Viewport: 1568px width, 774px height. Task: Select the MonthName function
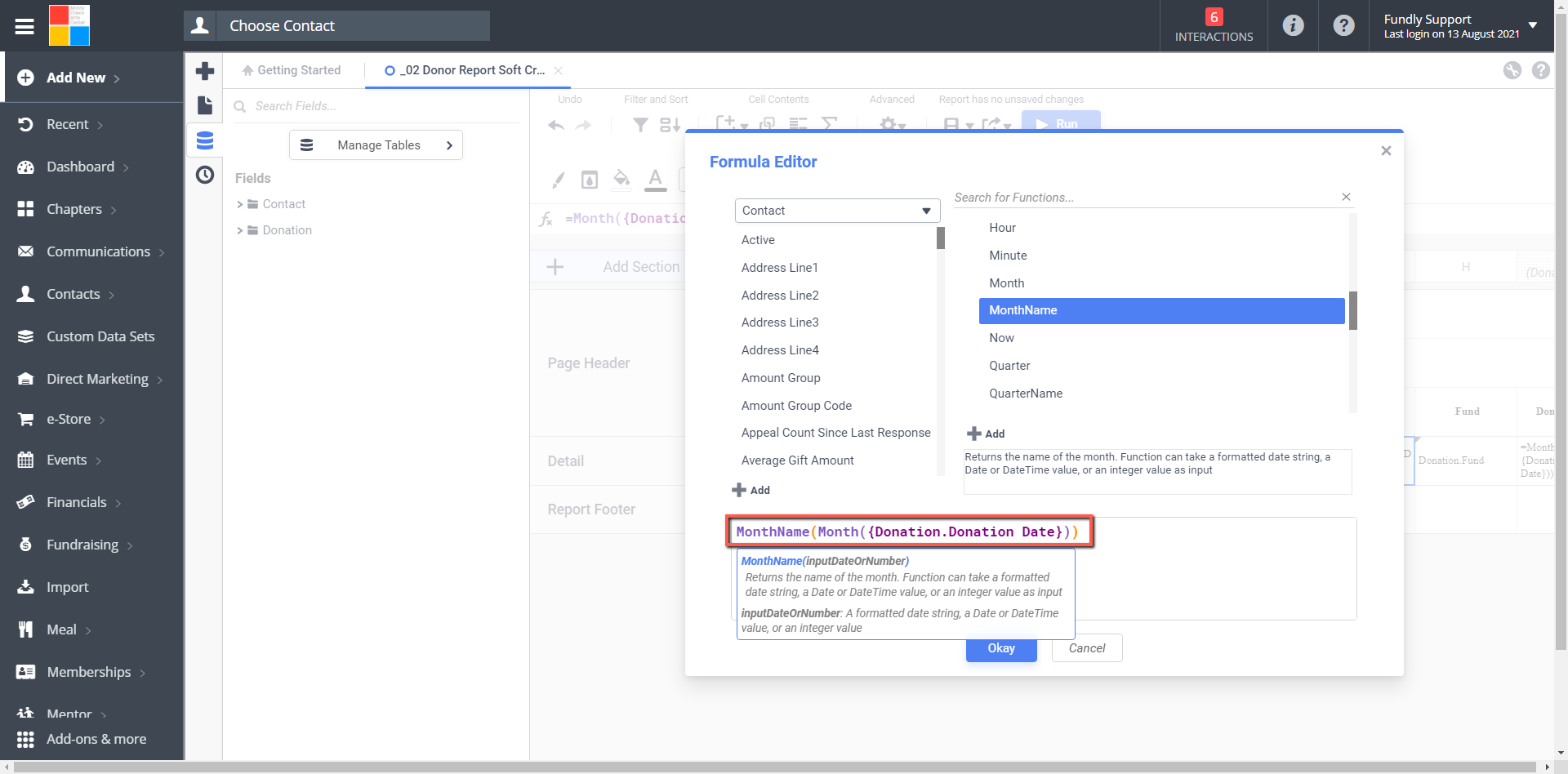[x=1161, y=310]
